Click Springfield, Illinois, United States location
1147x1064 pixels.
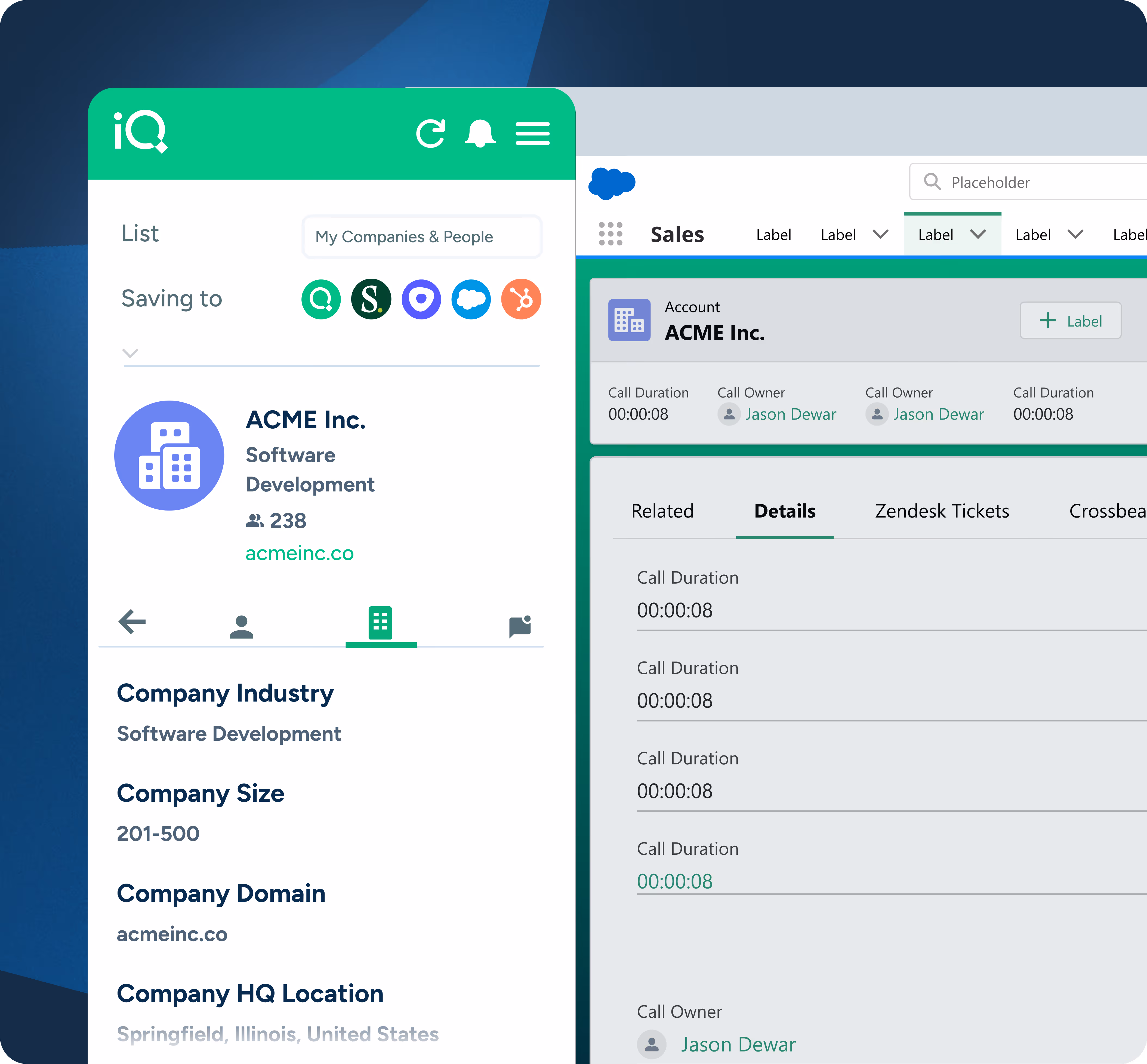tap(277, 1035)
